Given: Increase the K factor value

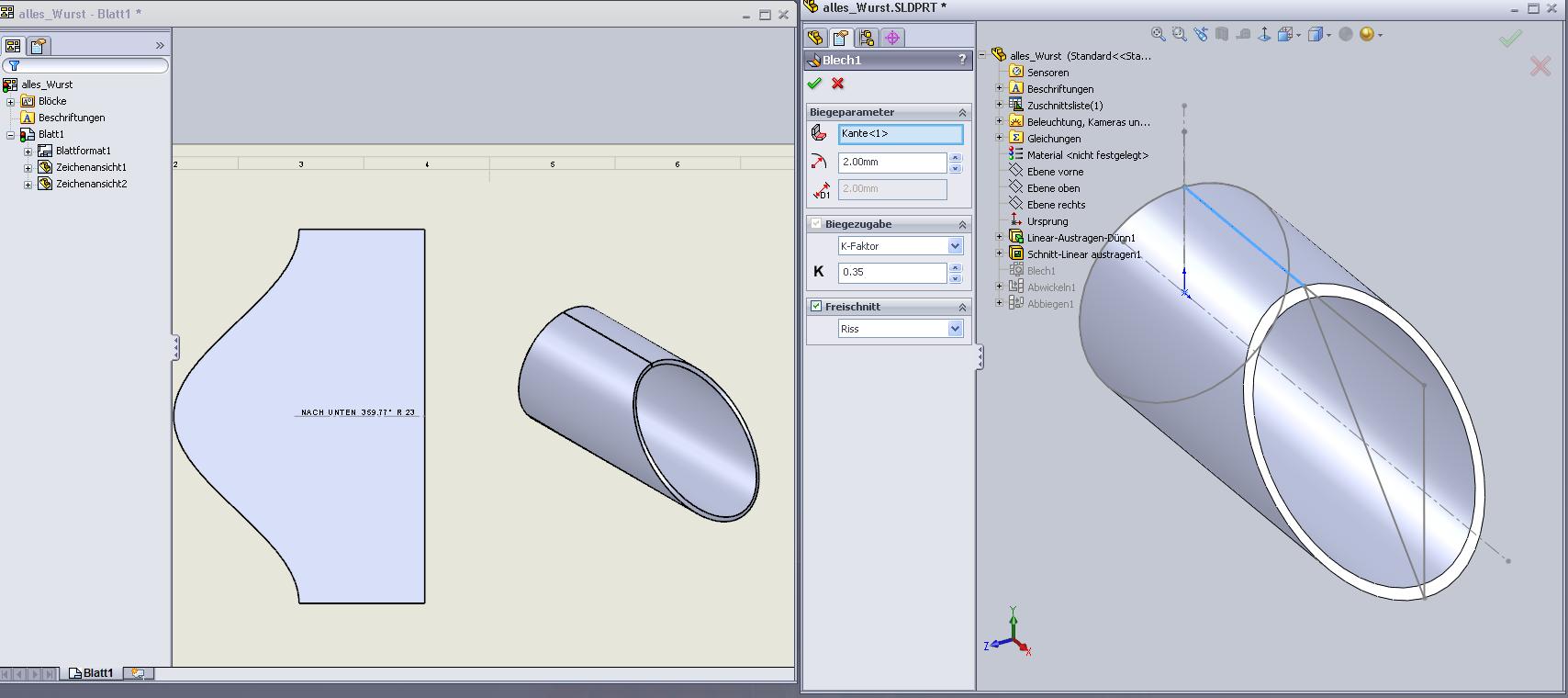Looking at the screenshot, I should point(956,267).
